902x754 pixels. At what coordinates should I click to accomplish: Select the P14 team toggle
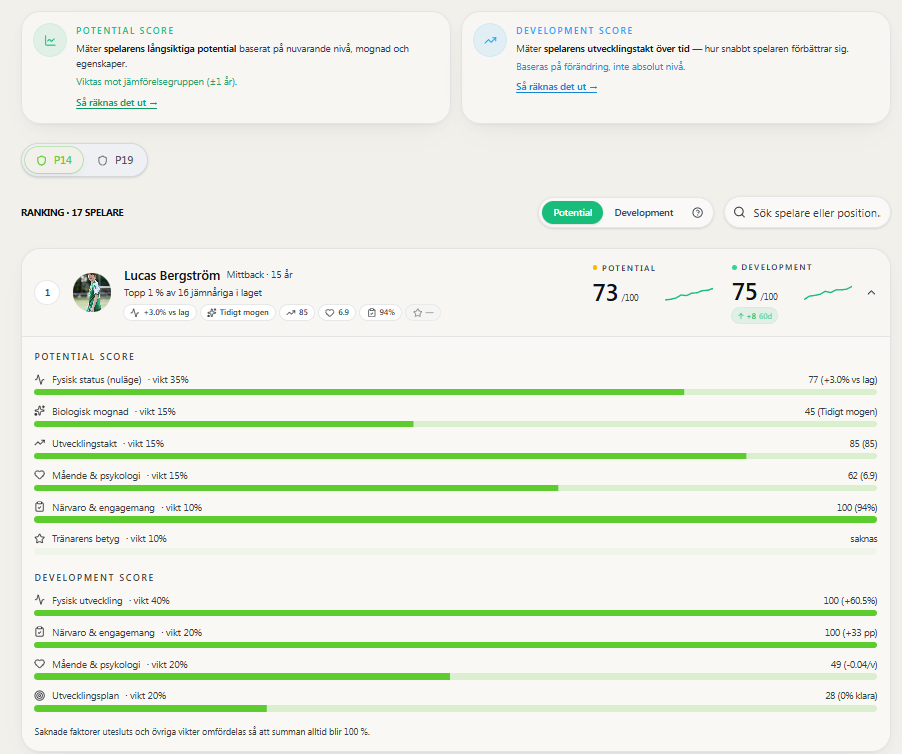click(x=53, y=160)
